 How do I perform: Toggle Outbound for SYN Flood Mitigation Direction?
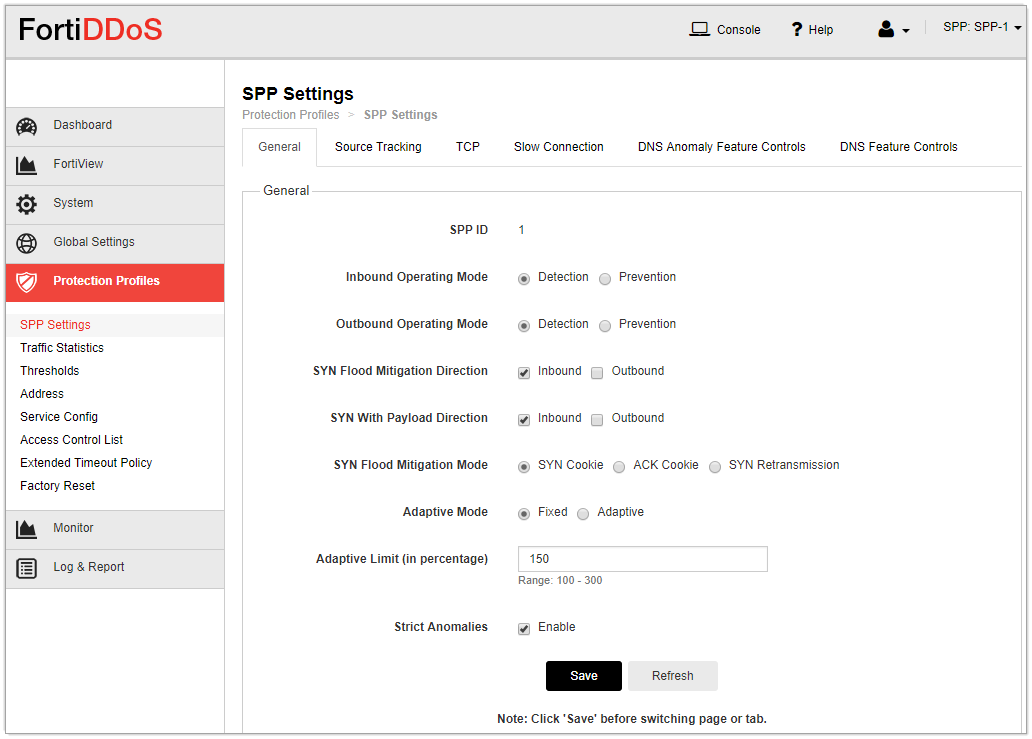click(x=597, y=373)
